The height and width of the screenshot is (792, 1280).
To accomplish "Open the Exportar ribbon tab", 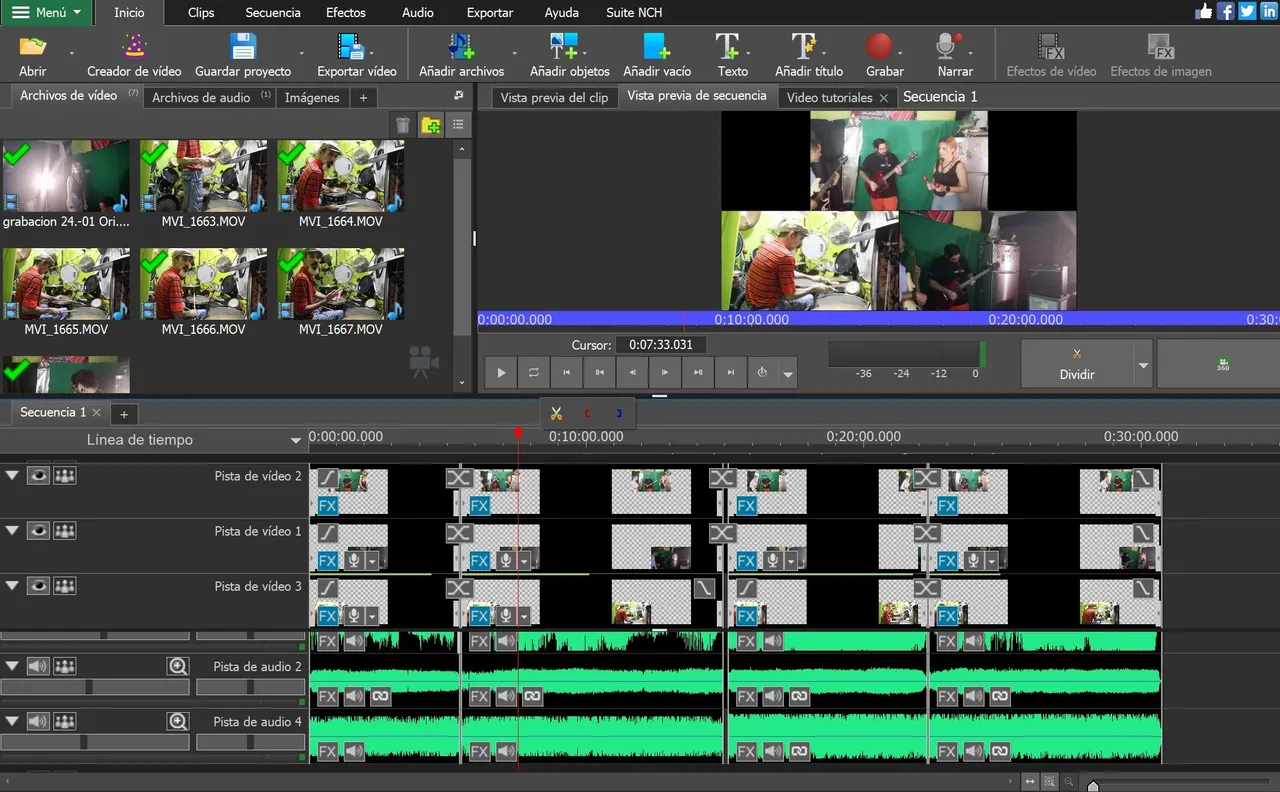I will point(490,13).
